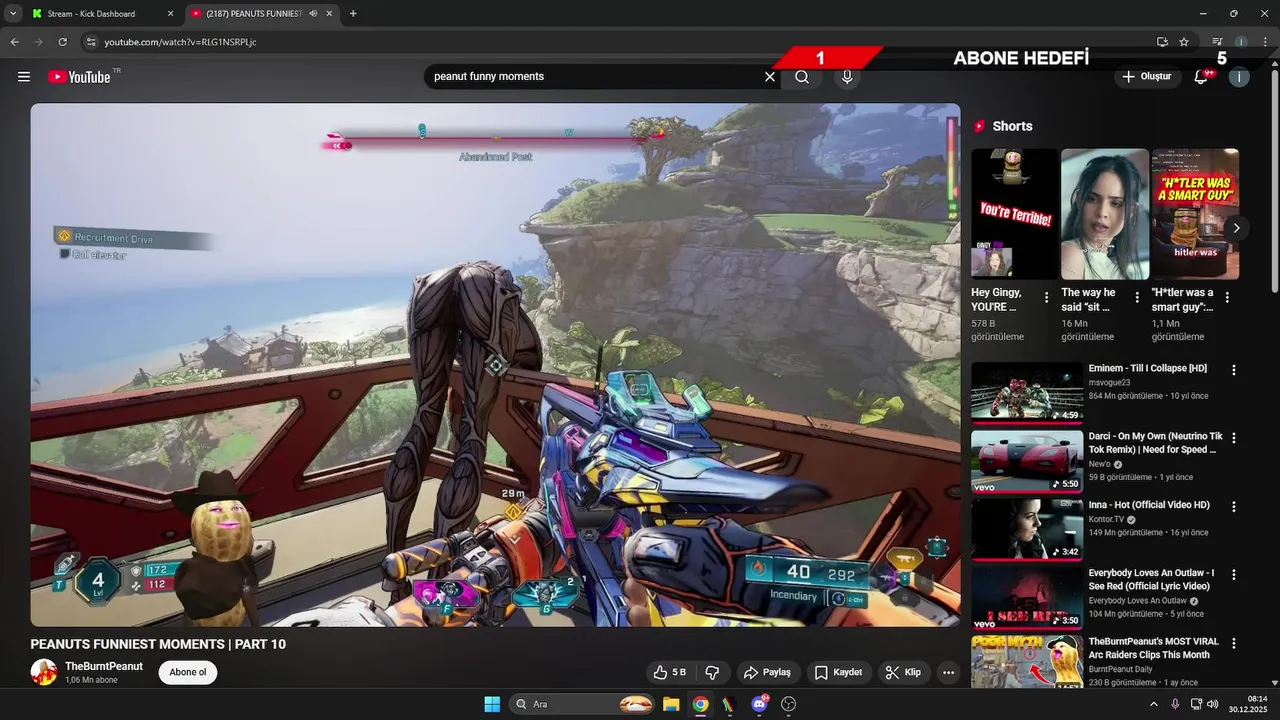Screen dimensions: 1280x720
Task: Mute the YouTube tab via speaker icon
Action: pyautogui.click(x=313, y=14)
